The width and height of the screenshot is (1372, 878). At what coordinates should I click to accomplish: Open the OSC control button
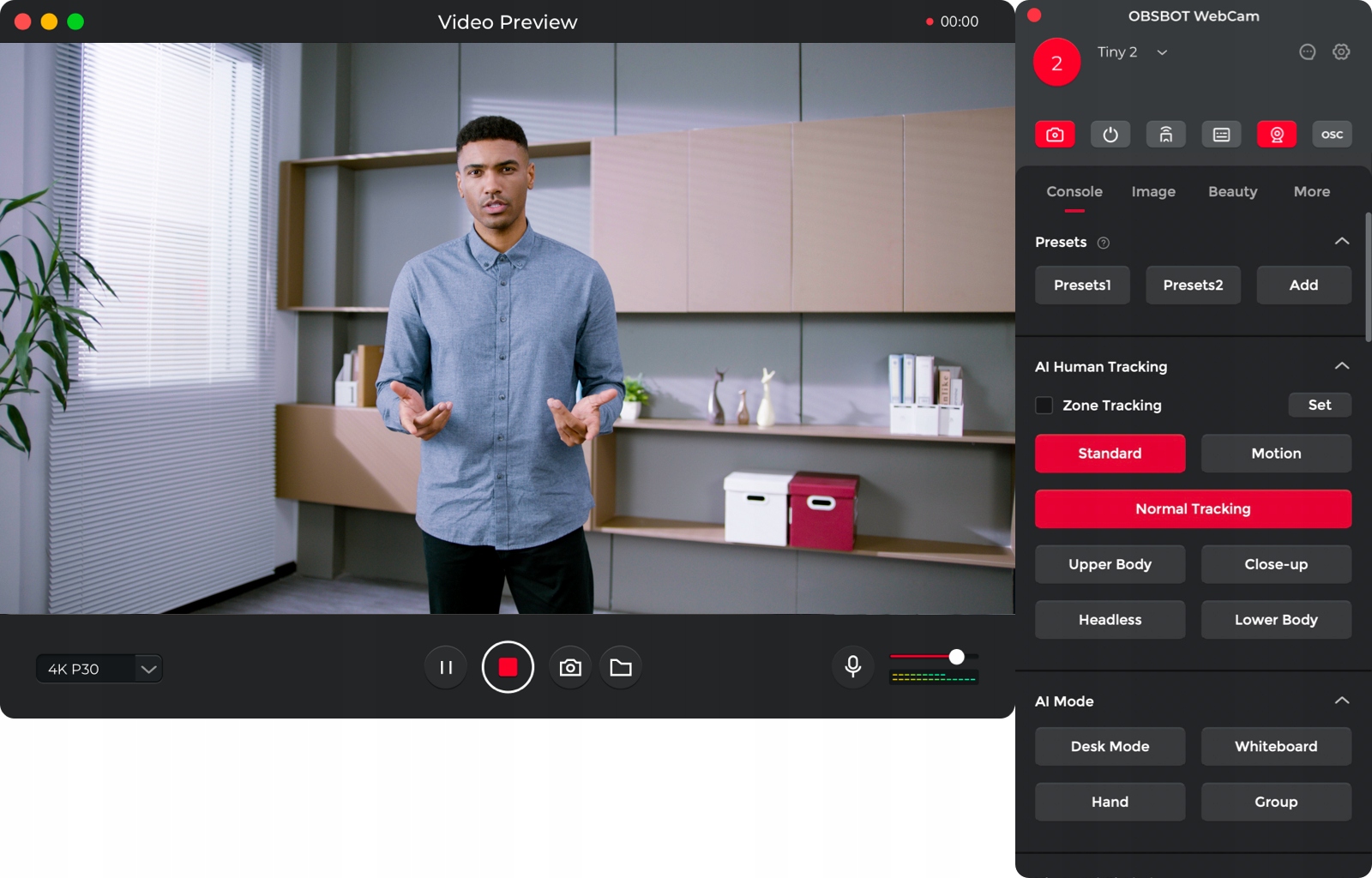(1332, 135)
